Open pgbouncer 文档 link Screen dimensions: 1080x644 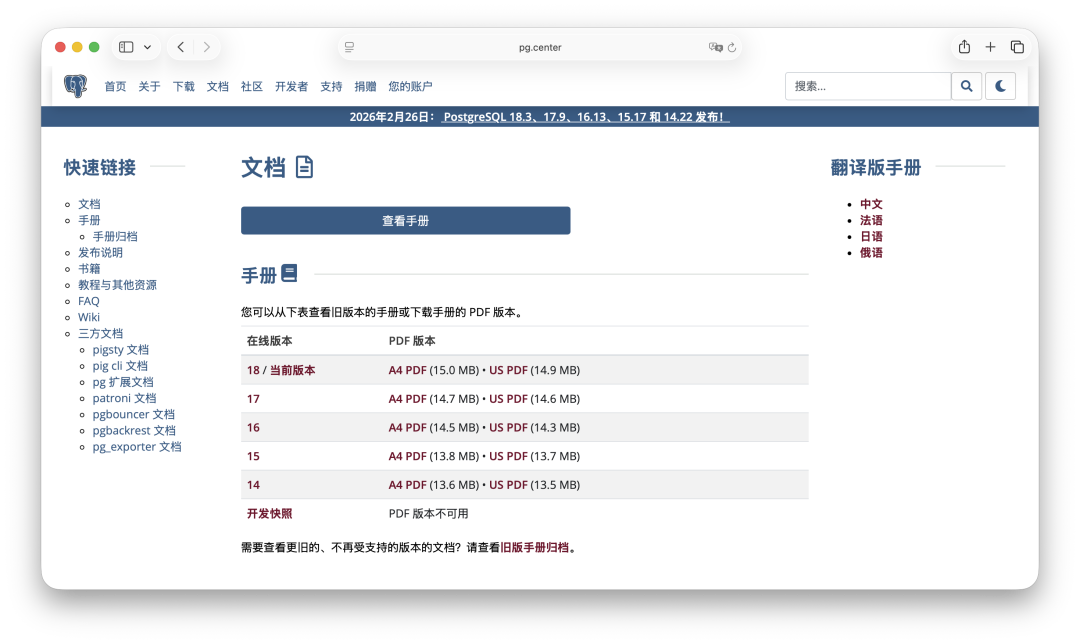[134, 414]
